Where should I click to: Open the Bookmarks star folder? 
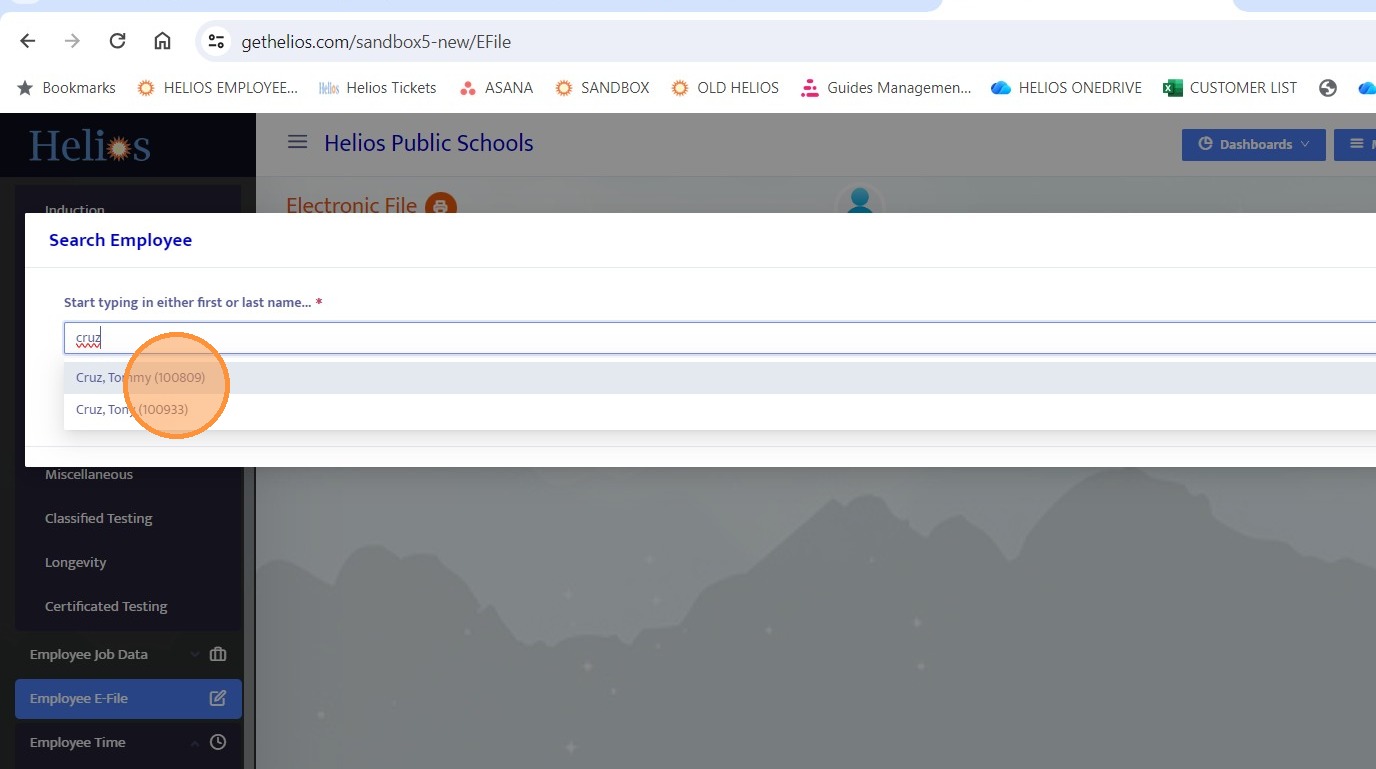click(x=66, y=88)
